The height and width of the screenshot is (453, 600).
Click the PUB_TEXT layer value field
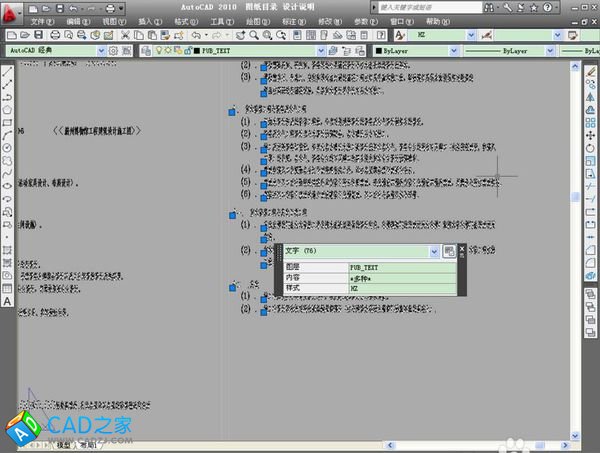(x=402, y=268)
